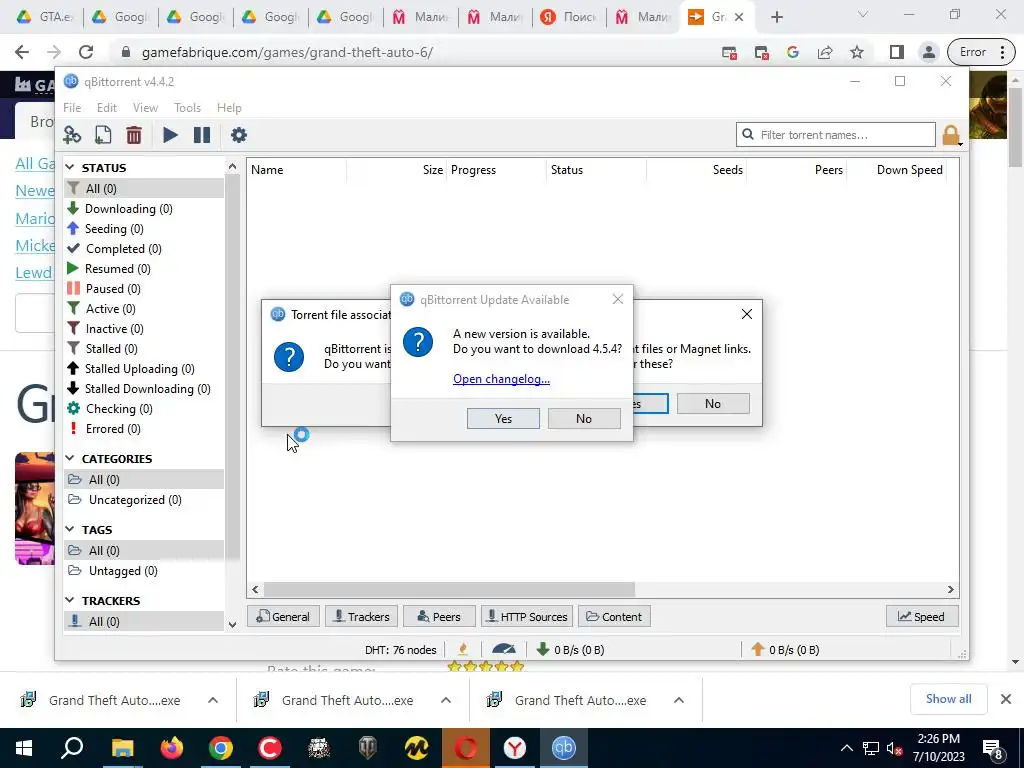Click Show all downloads button

pyautogui.click(x=948, y=699)
